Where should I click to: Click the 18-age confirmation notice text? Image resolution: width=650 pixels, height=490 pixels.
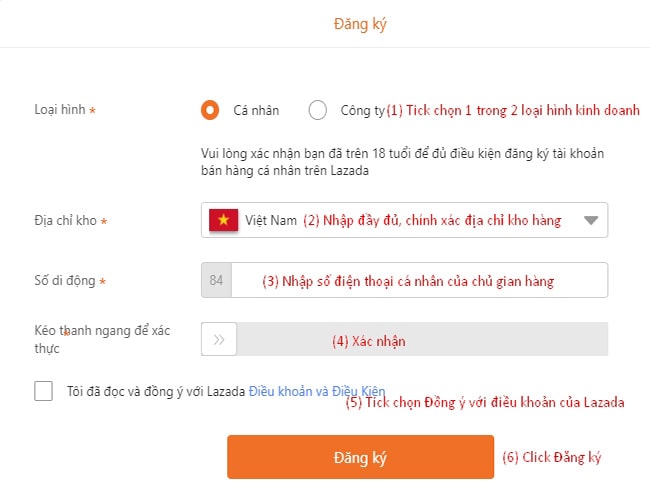point(402,162)
